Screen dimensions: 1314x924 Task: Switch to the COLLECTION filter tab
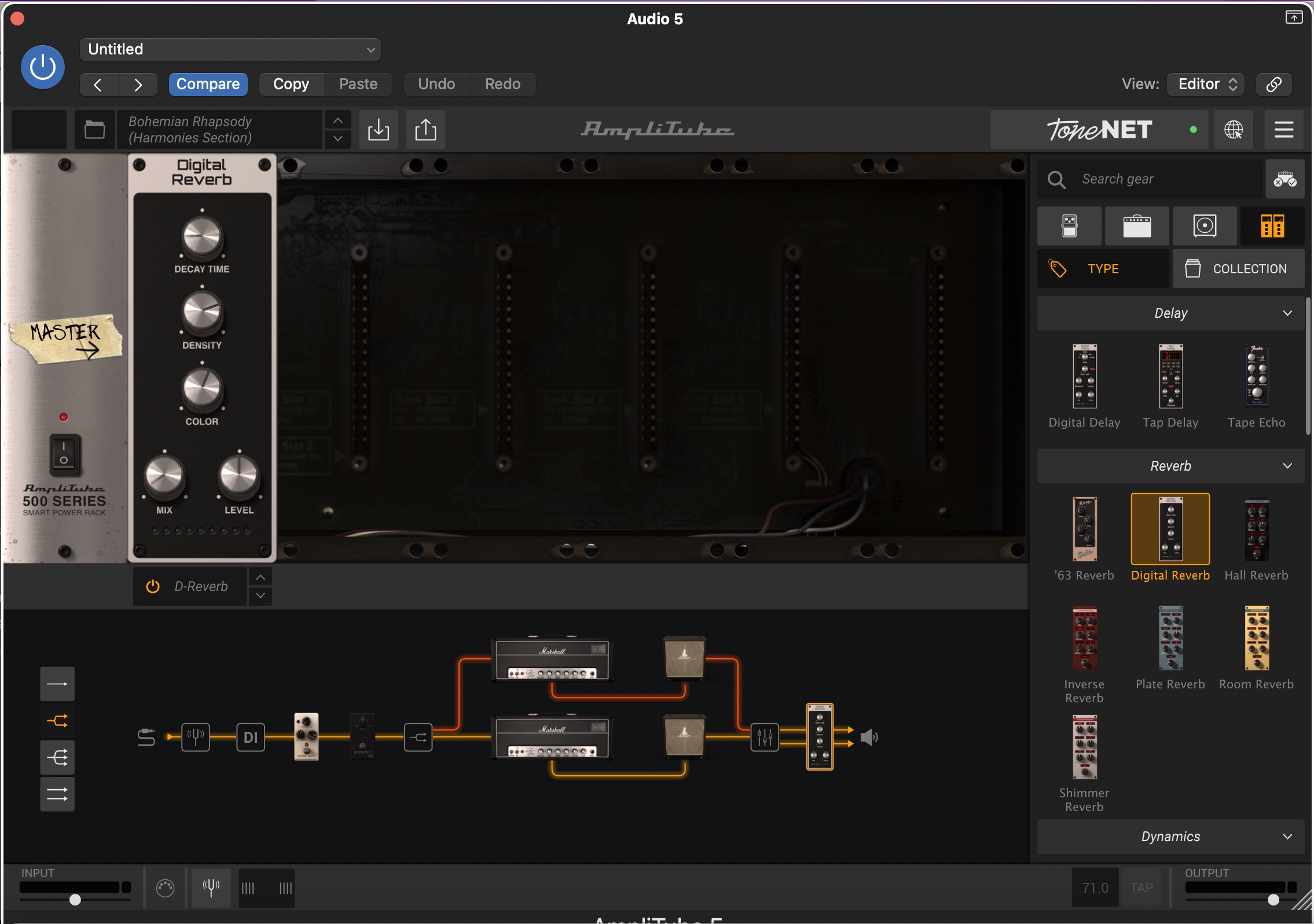1239,269
